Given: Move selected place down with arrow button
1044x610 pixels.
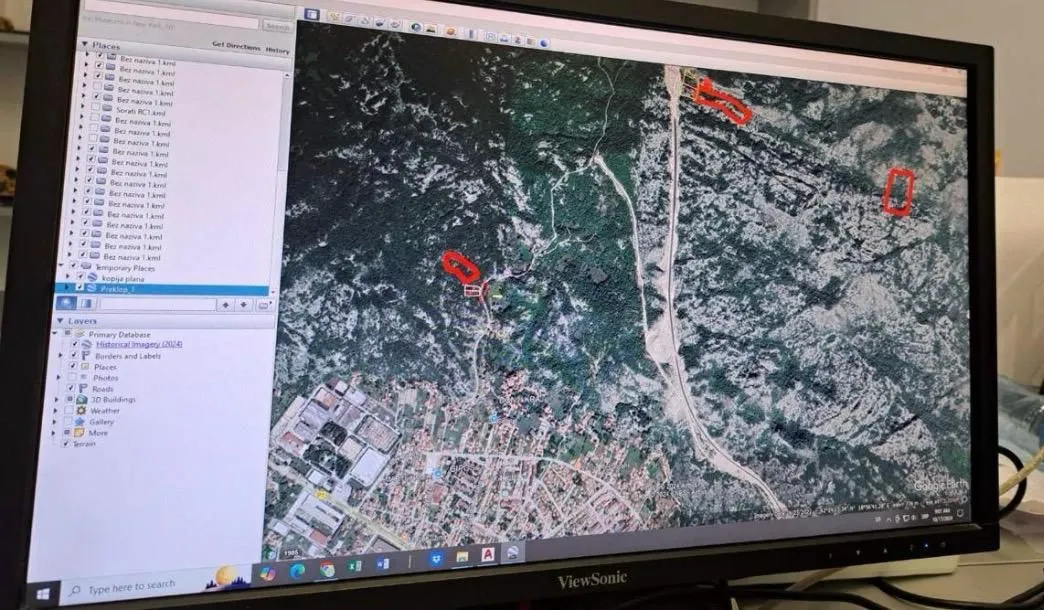Looking at the screenshot, I should tap(244, 305).
